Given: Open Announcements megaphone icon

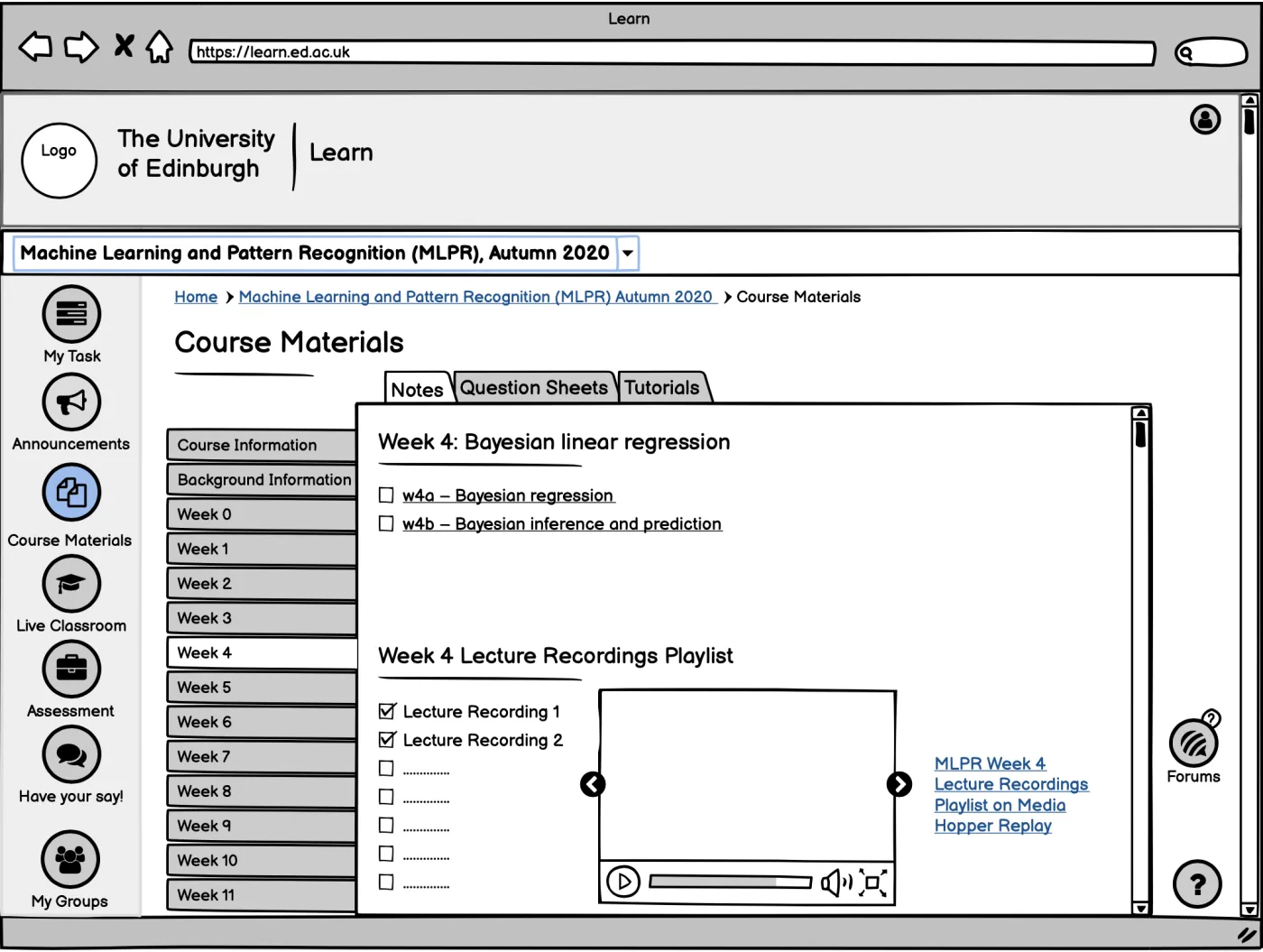Looking at the screenshot, I should (71, 402).
